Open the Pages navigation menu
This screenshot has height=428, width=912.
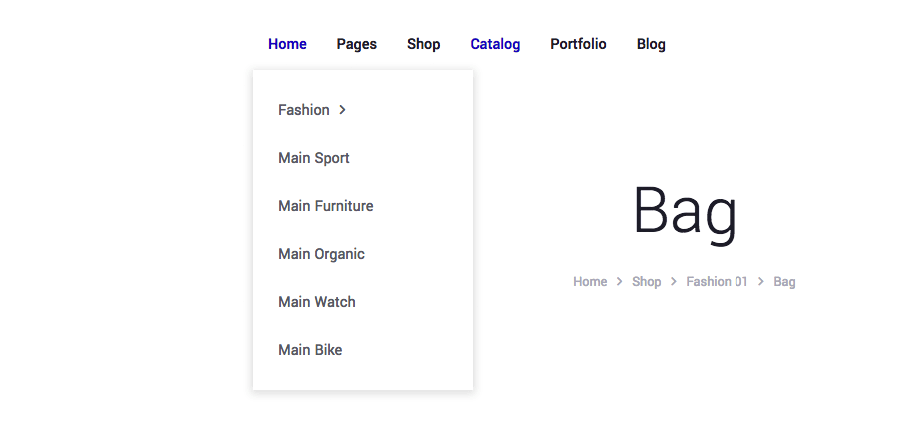pyautogui.click(x=356, y=44)
